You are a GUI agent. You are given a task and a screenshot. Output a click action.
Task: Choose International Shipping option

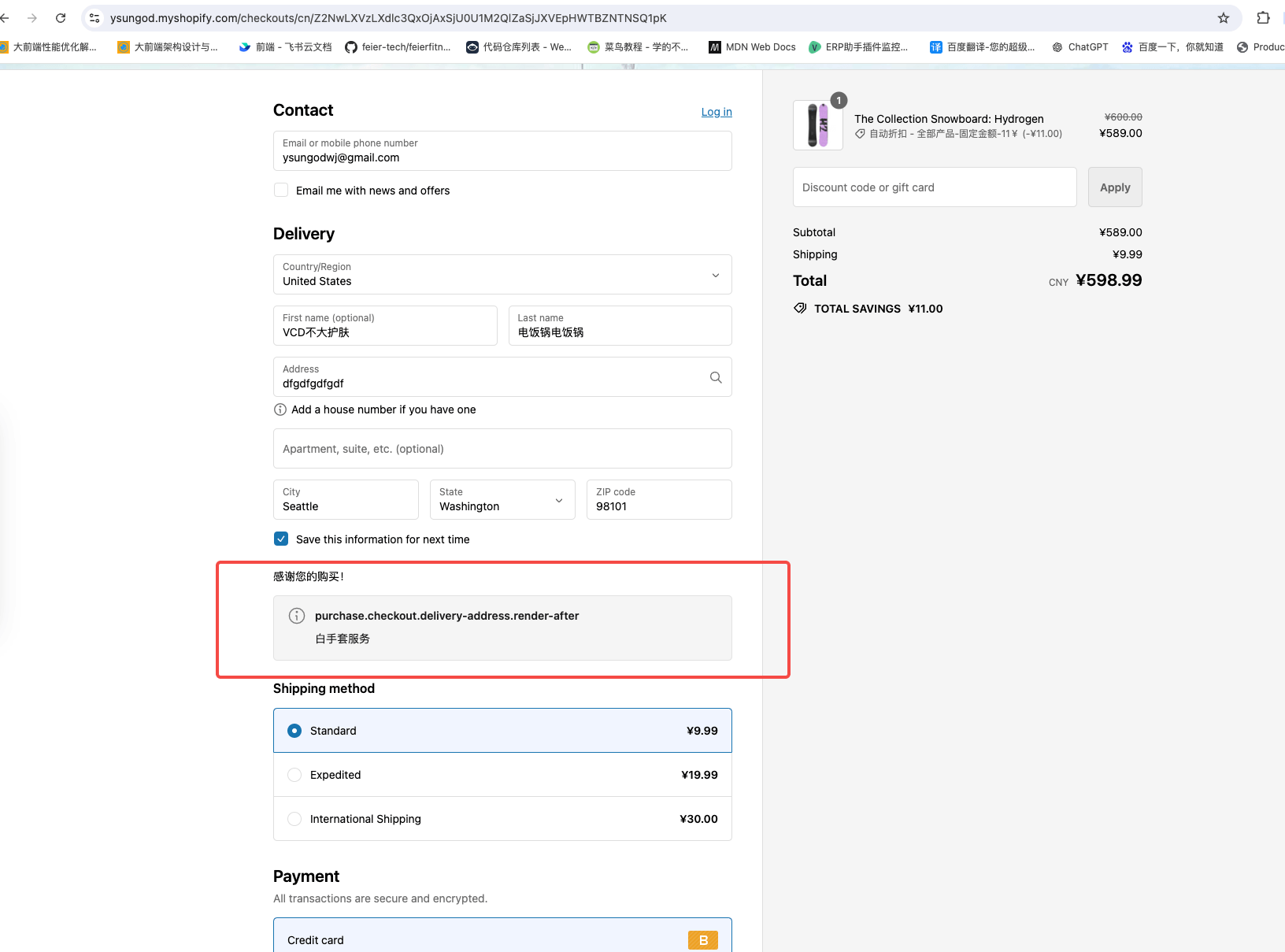294,819
